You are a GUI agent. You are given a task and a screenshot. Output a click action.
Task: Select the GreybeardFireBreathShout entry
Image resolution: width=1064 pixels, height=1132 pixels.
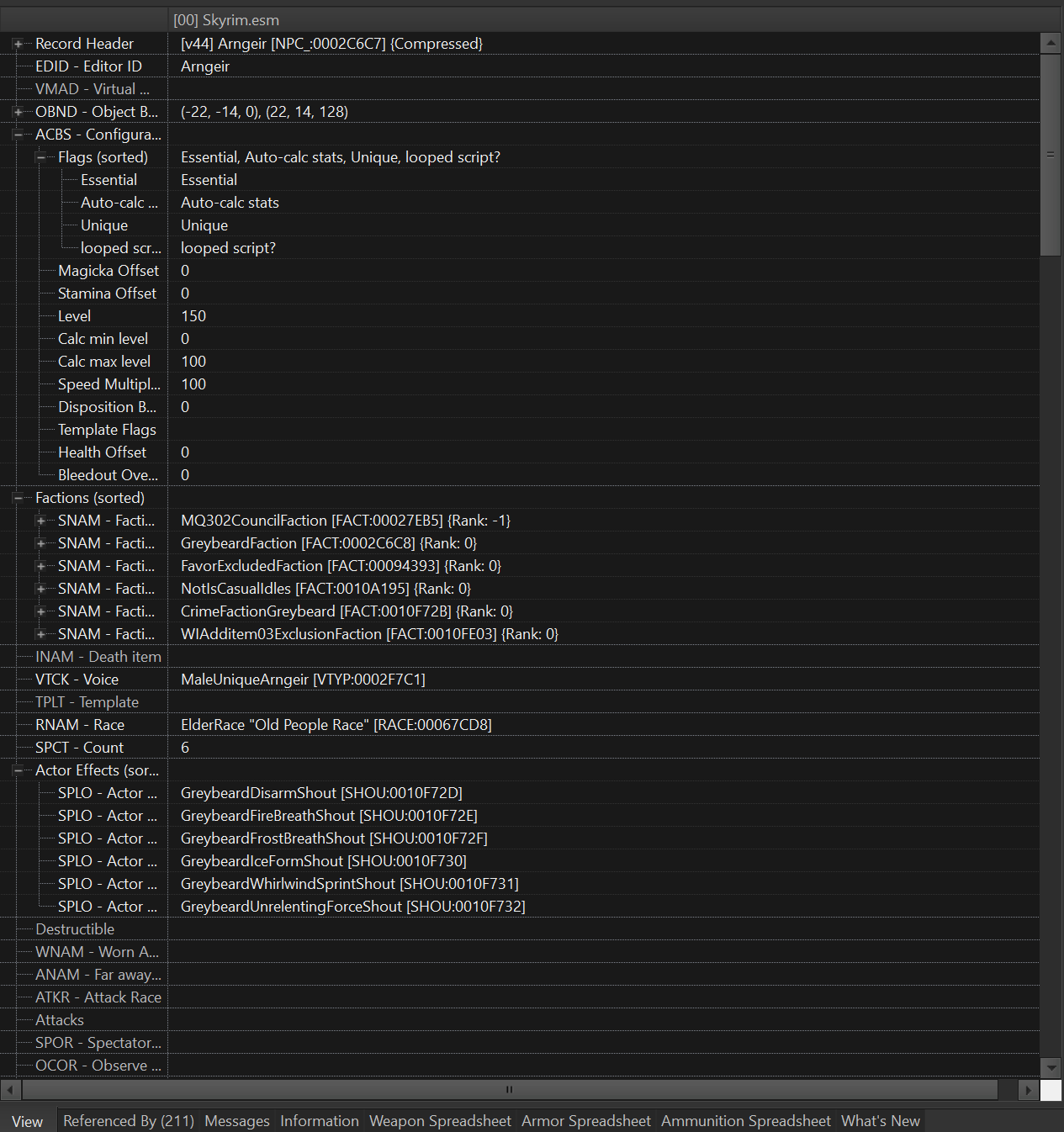pyautogui.click(x=329, y=816)
